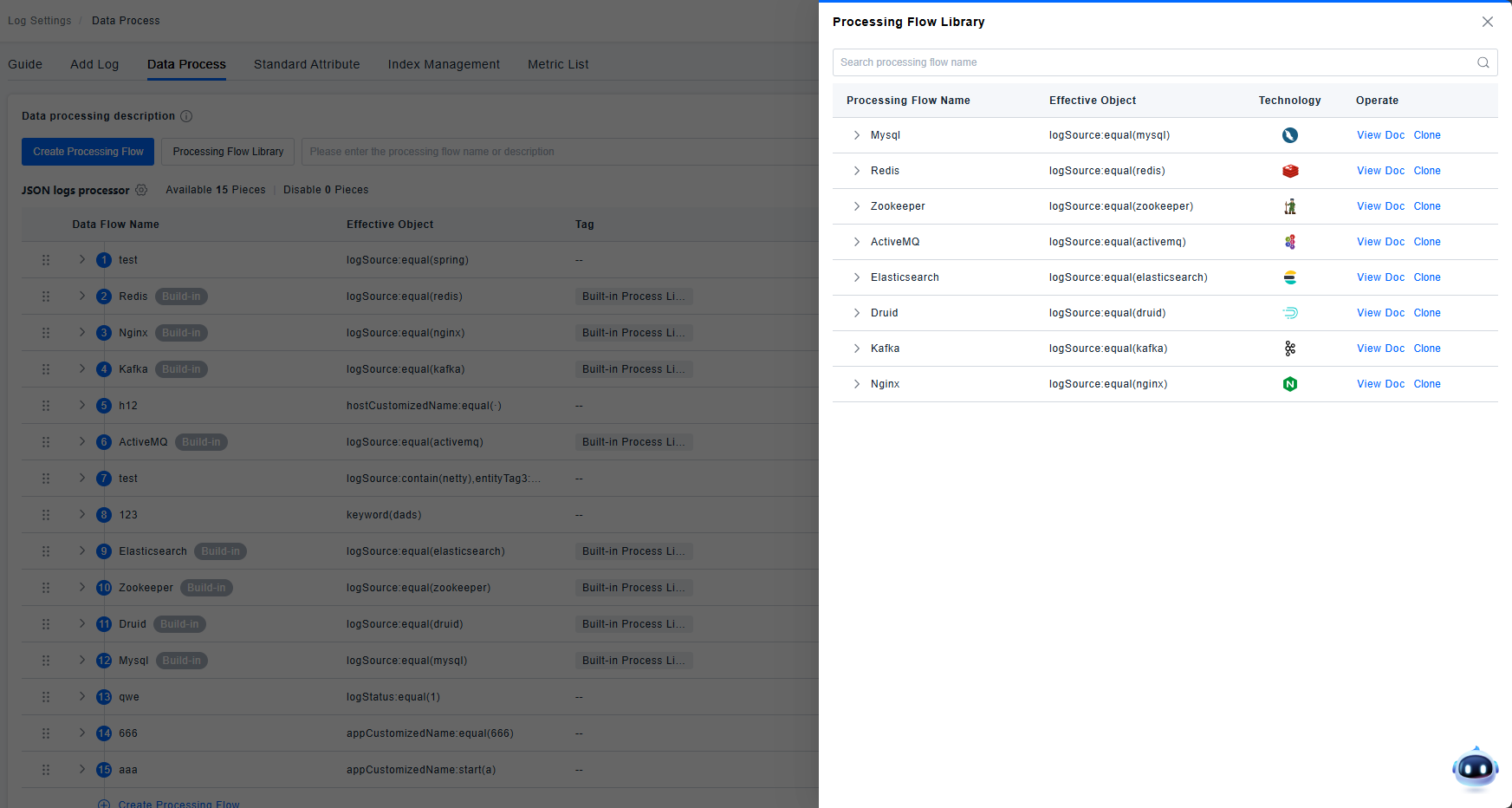The height and width of the screenshot is (808, 1512).
Task: Expand the Zookeeper flow in library
Action: pos(856,206)
